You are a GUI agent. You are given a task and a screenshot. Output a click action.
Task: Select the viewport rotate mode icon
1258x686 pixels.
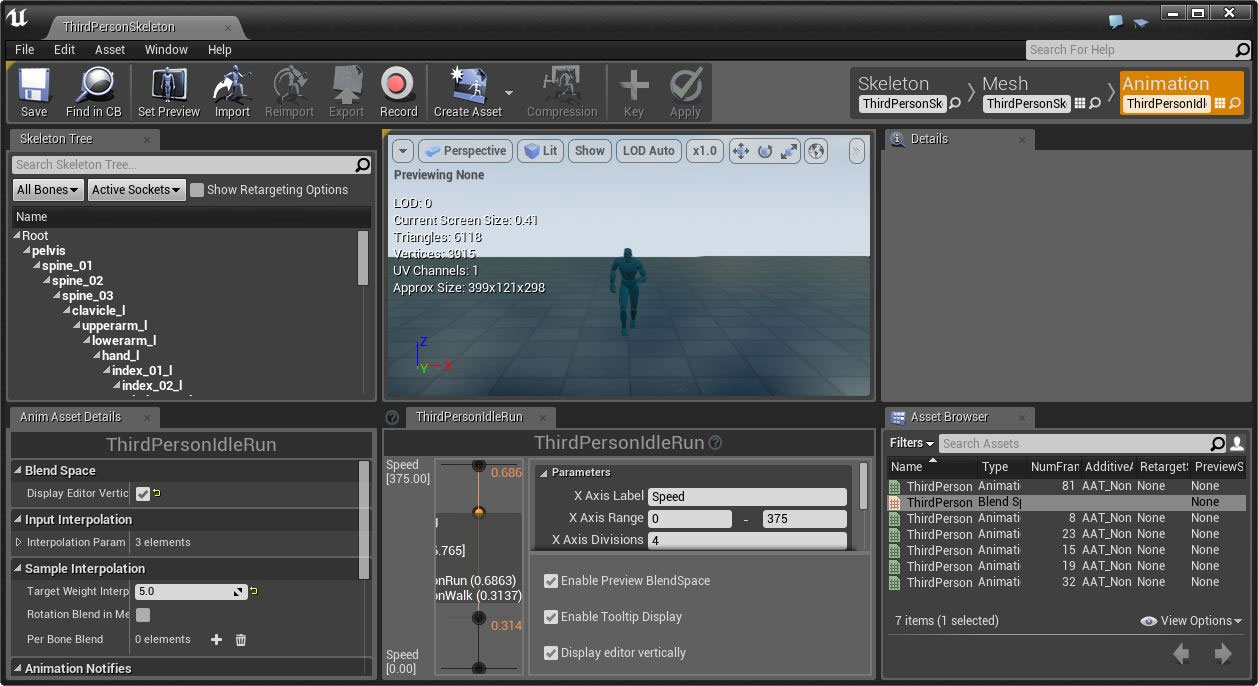[765, 151]
